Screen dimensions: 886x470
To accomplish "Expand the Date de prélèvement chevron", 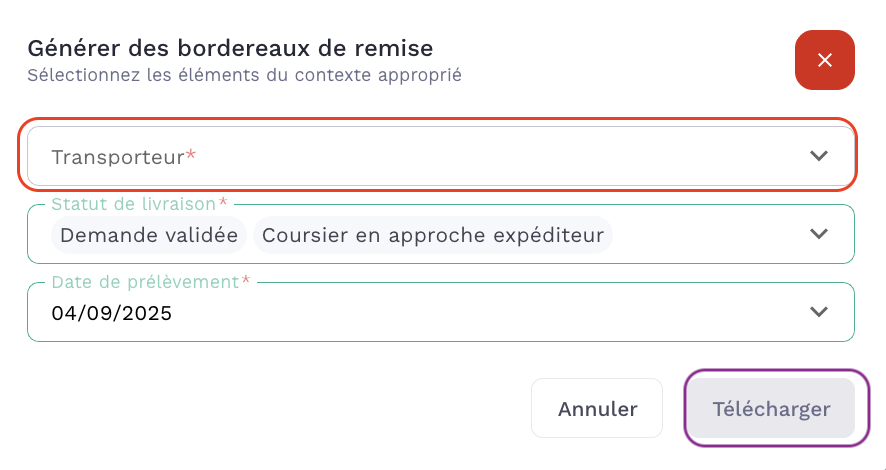I will point(819,312).
